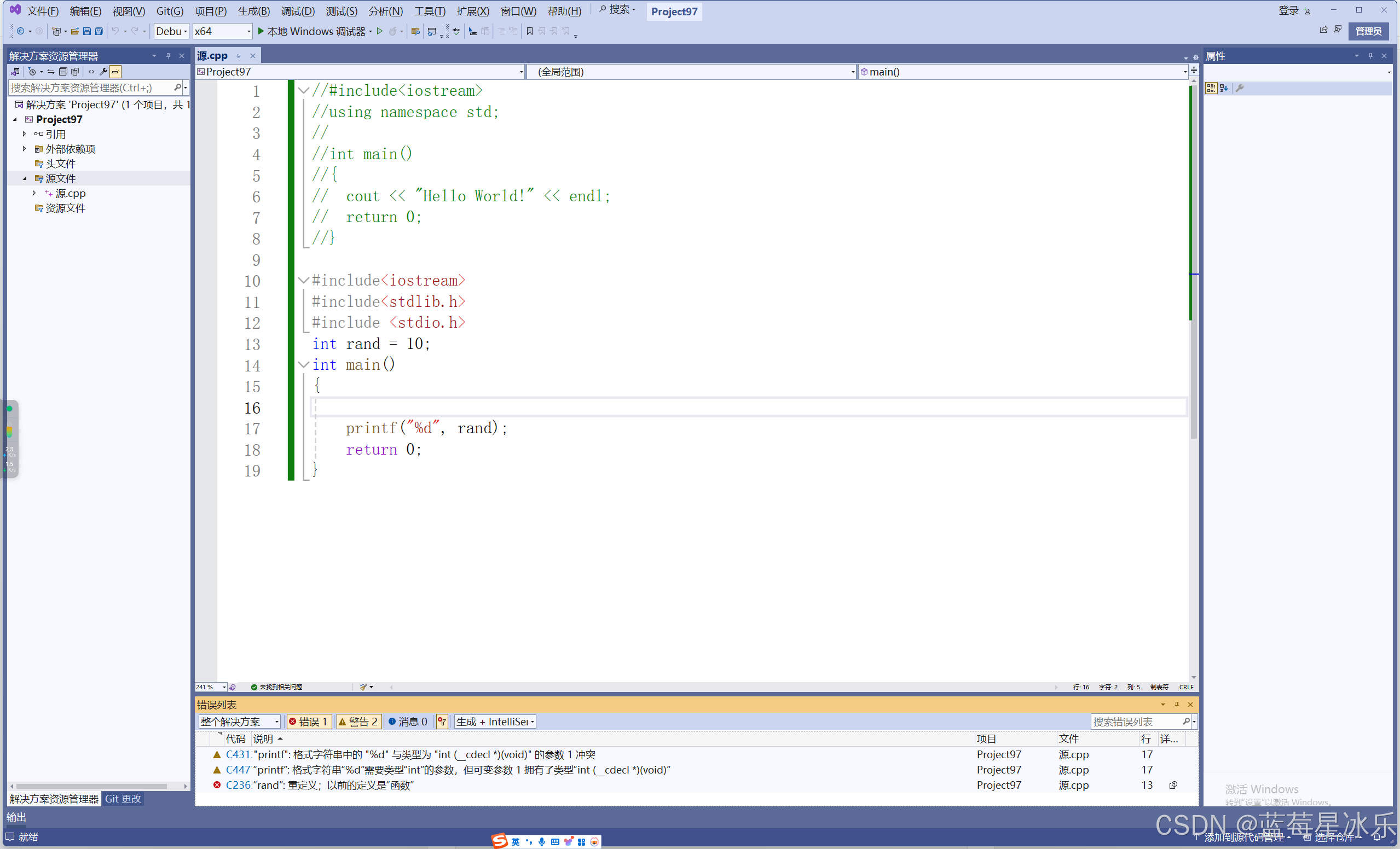Toggle the error list funnel filter button
The height and width of the screenshot is (849, 1400).
pyautogui.click(x=442, y=721)
